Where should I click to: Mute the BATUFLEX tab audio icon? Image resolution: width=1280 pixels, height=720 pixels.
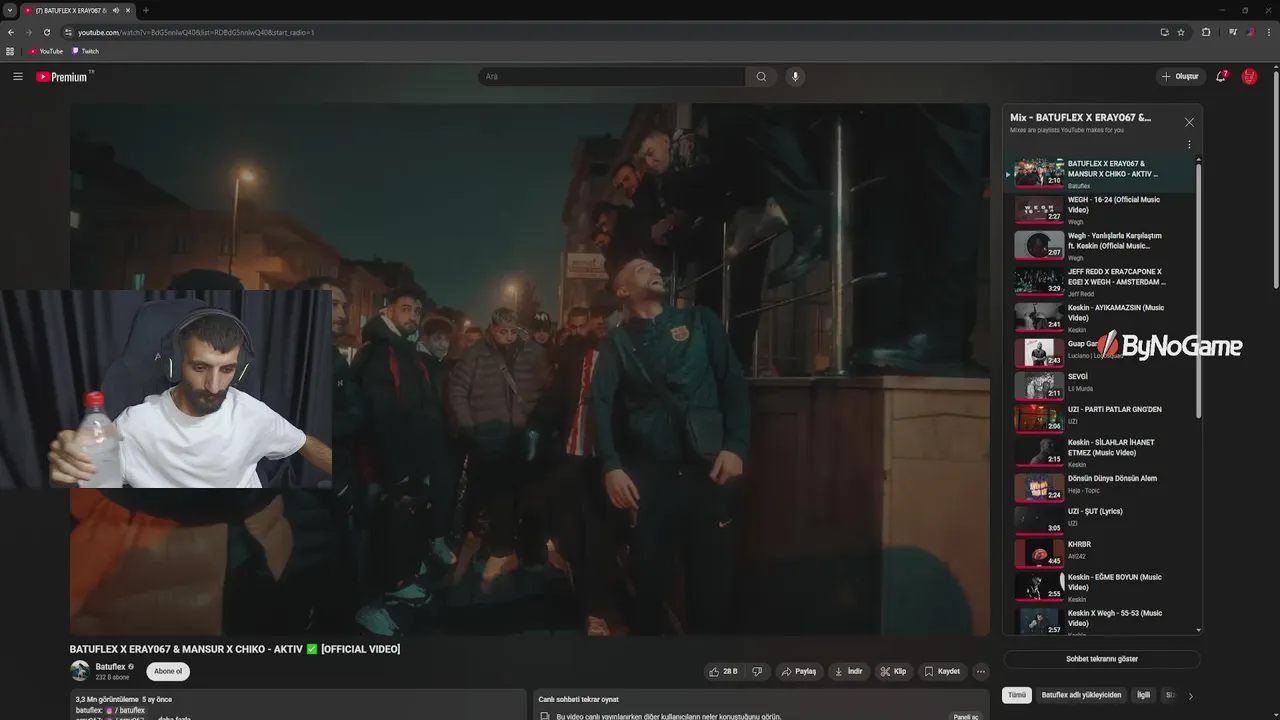[116, 10]
